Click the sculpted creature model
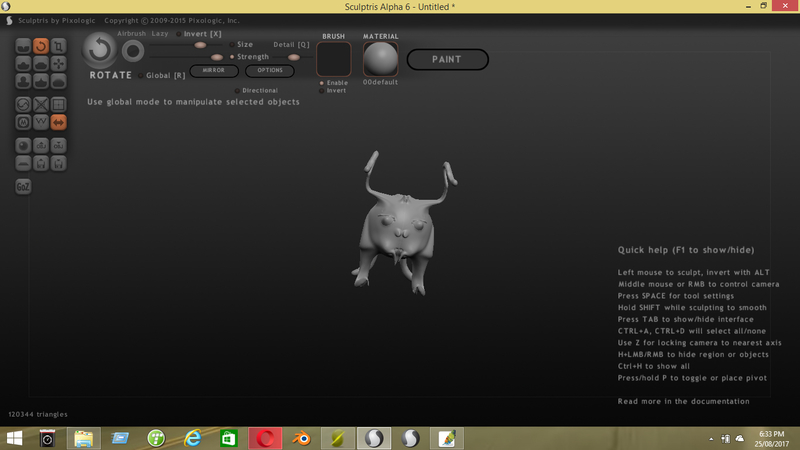 (x=403, y=223)
